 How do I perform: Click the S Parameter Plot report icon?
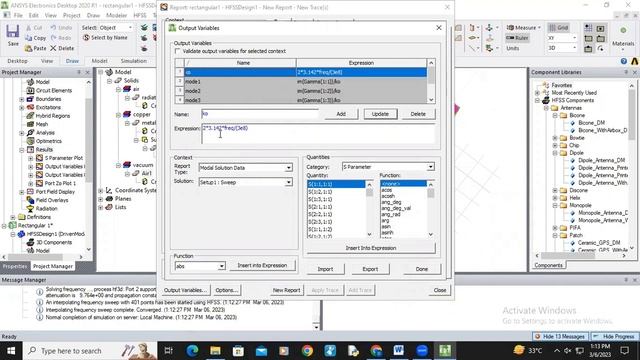tap(39, 158)
